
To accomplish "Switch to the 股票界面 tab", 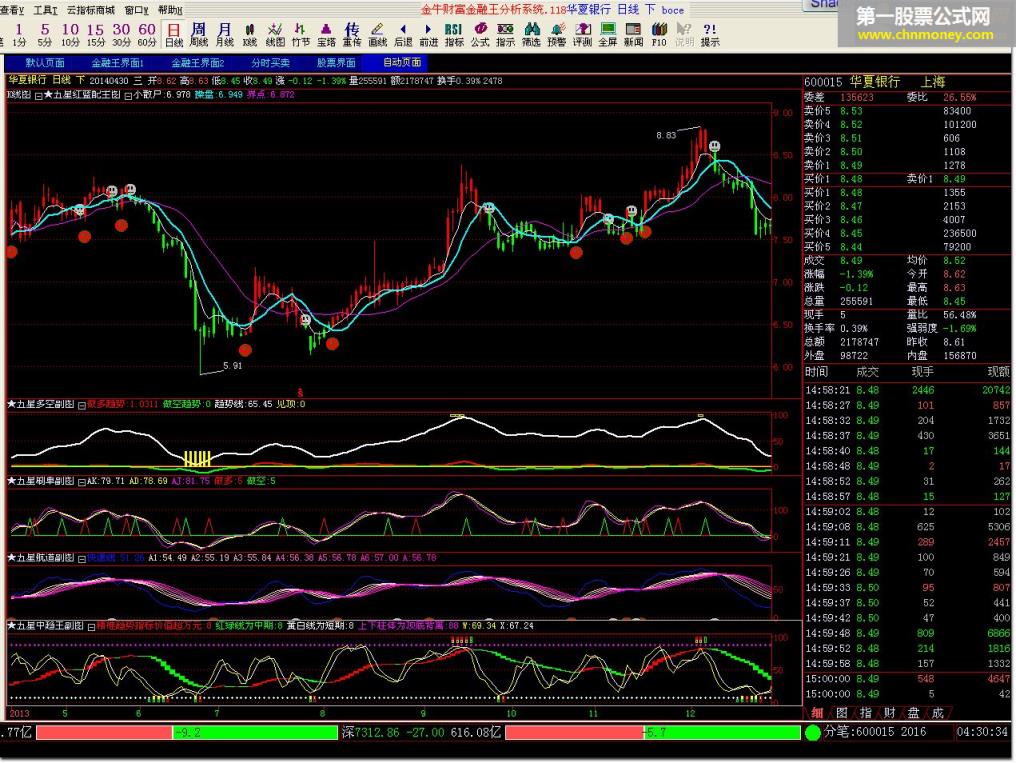I will tap(336, 62).
